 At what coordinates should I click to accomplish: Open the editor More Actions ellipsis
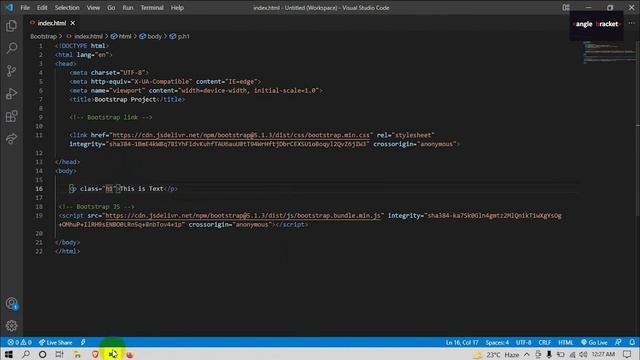click(x=632, y=23)
